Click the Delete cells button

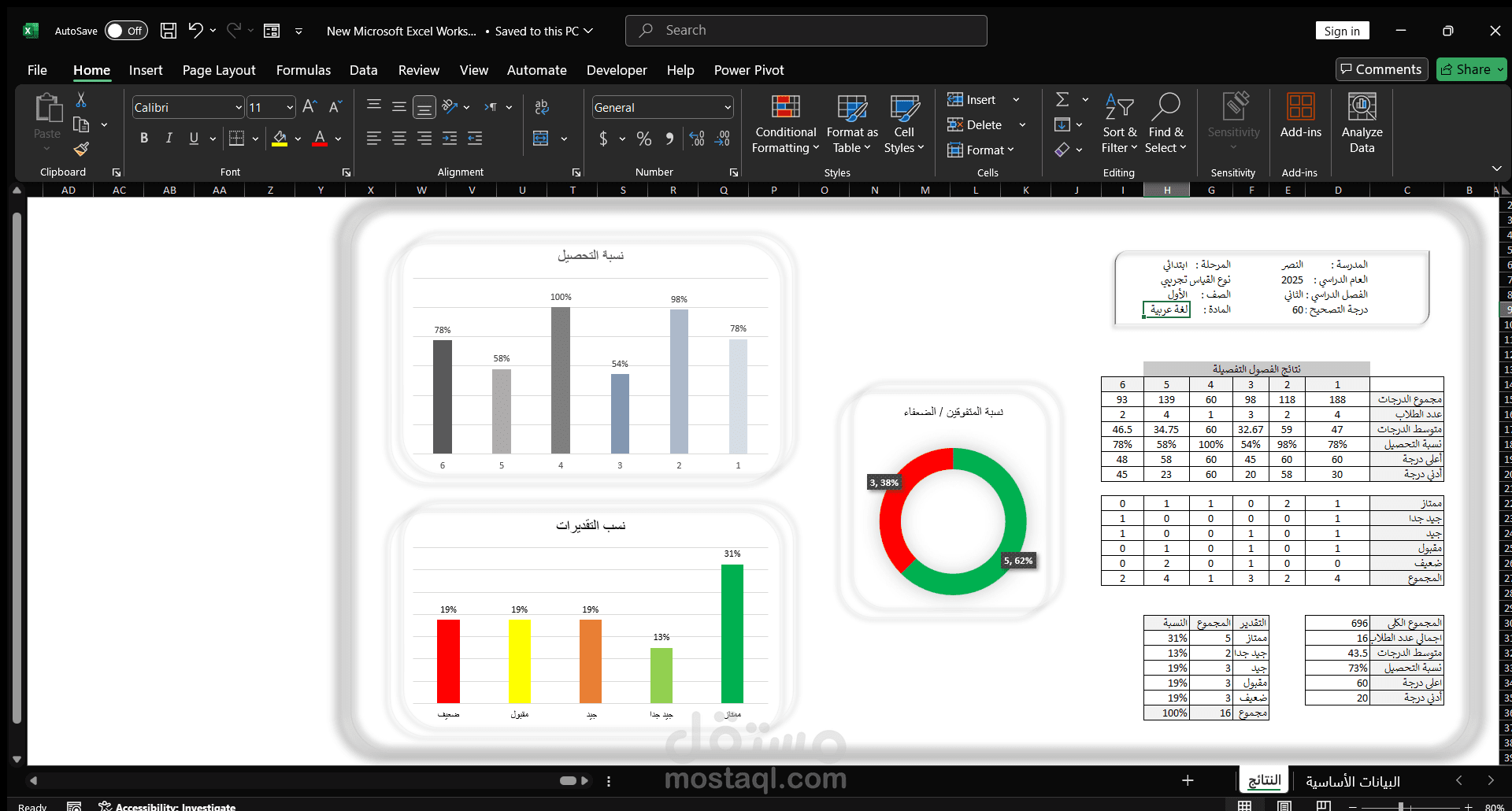(975, 124)
